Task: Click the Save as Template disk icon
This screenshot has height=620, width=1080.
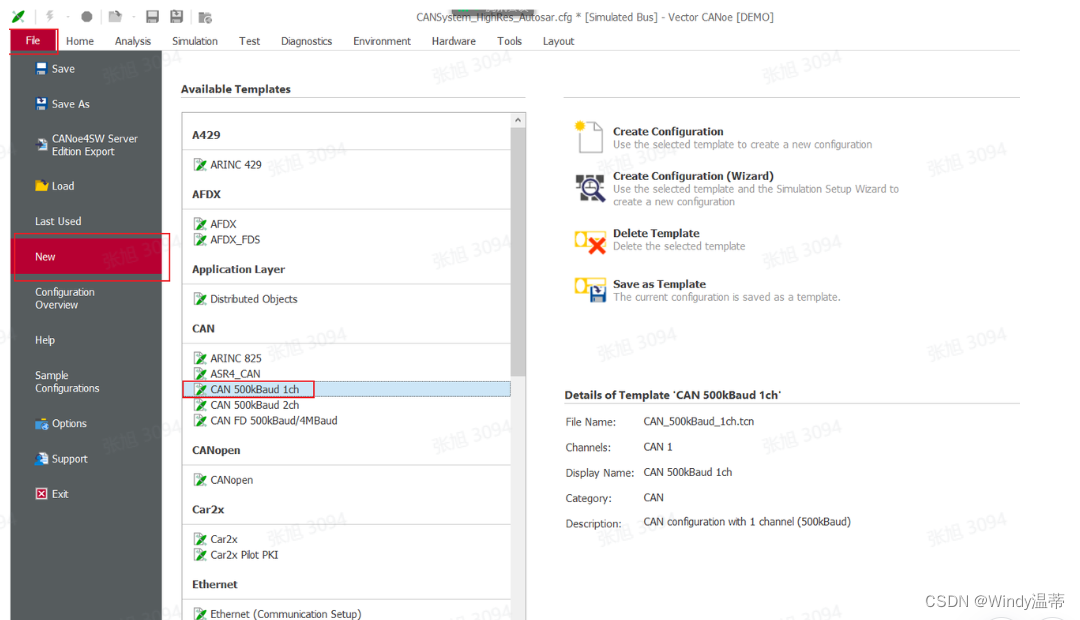Action: click(x=590, y=289)
